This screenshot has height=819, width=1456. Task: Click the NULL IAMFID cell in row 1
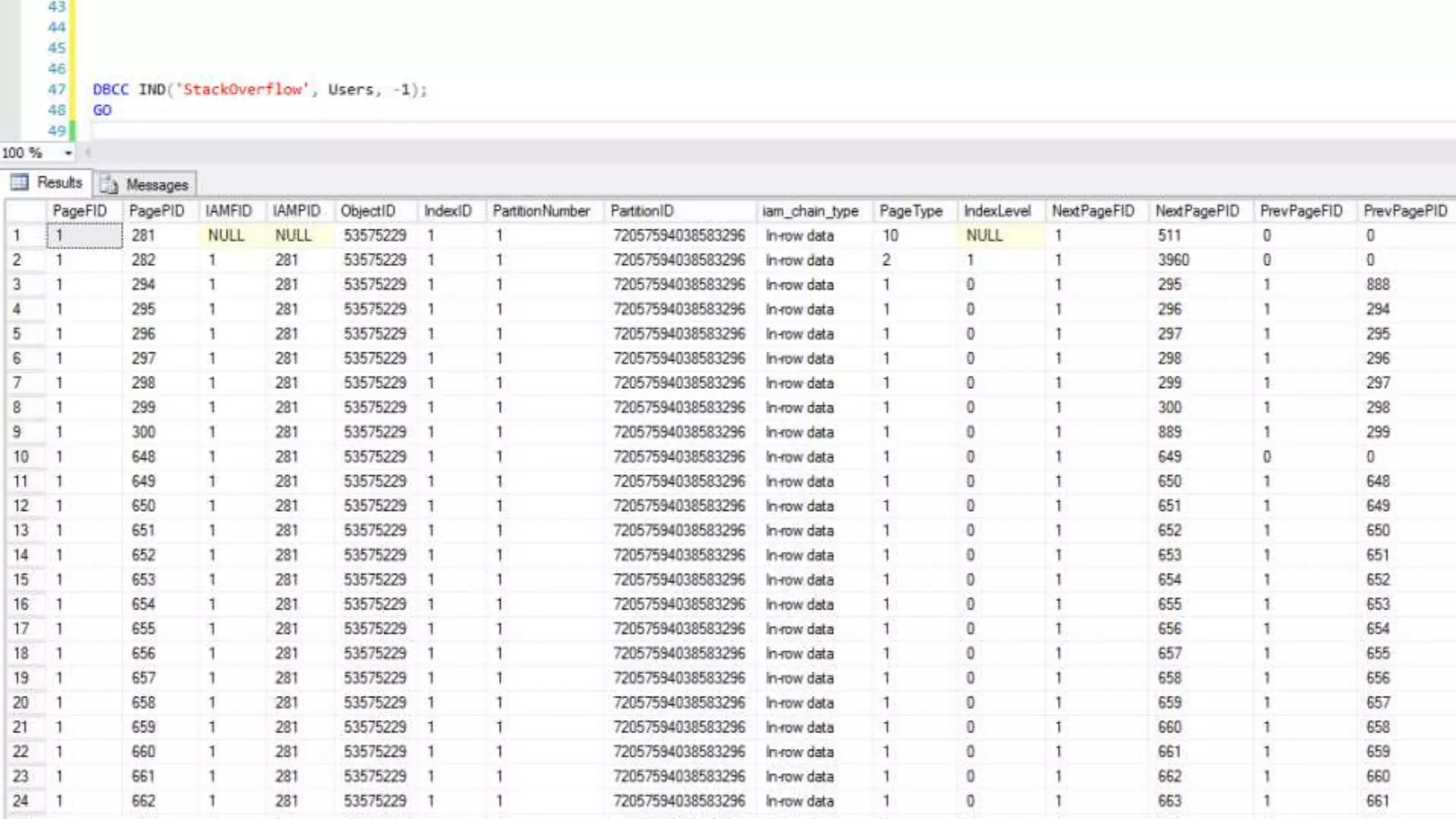226,235
